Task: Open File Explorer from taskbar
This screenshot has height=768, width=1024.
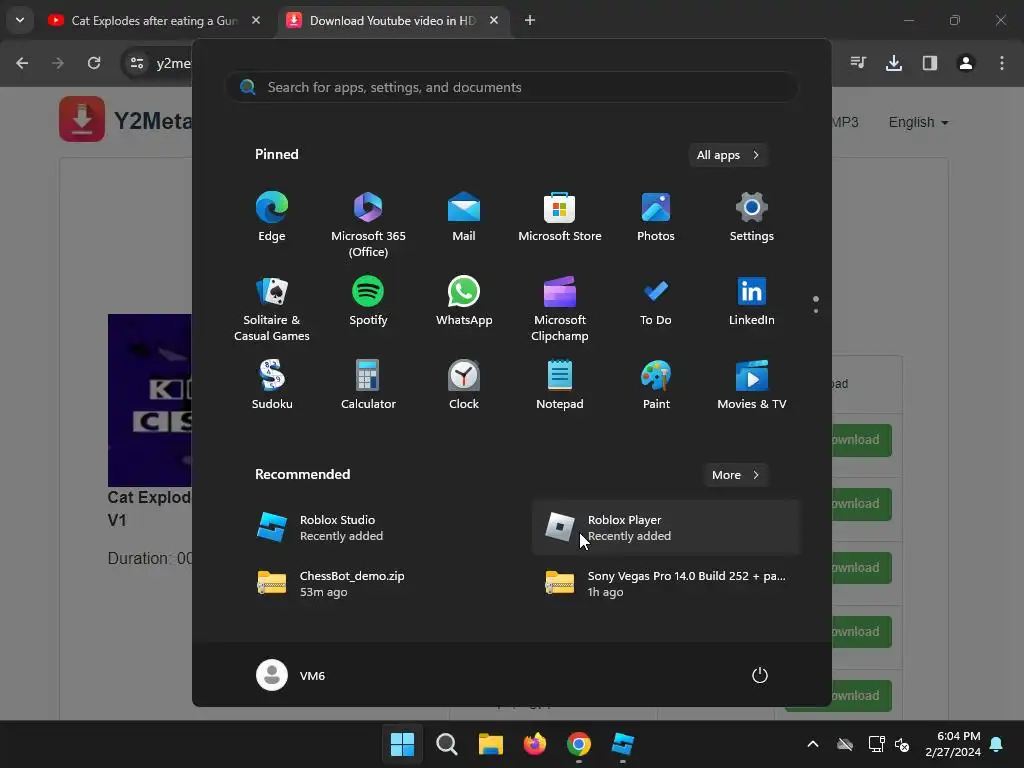Action: (490, 744)
